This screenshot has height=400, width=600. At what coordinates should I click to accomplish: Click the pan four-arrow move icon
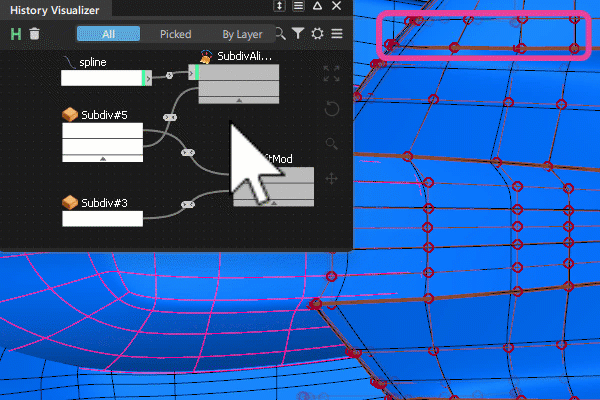coord(331,179)
